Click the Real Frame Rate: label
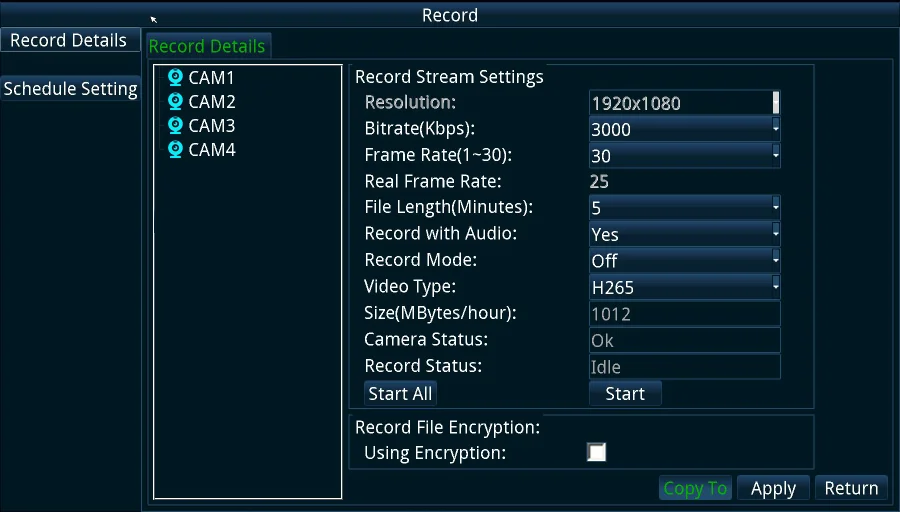The width and height of the screenshot is (900, 512). (433, 181)
